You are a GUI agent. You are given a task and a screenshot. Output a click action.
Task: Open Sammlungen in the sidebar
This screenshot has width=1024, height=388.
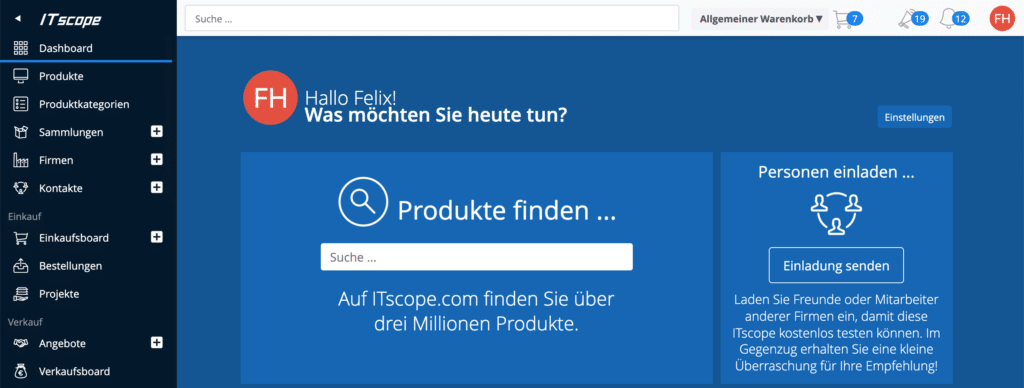(x=71, y=133)
